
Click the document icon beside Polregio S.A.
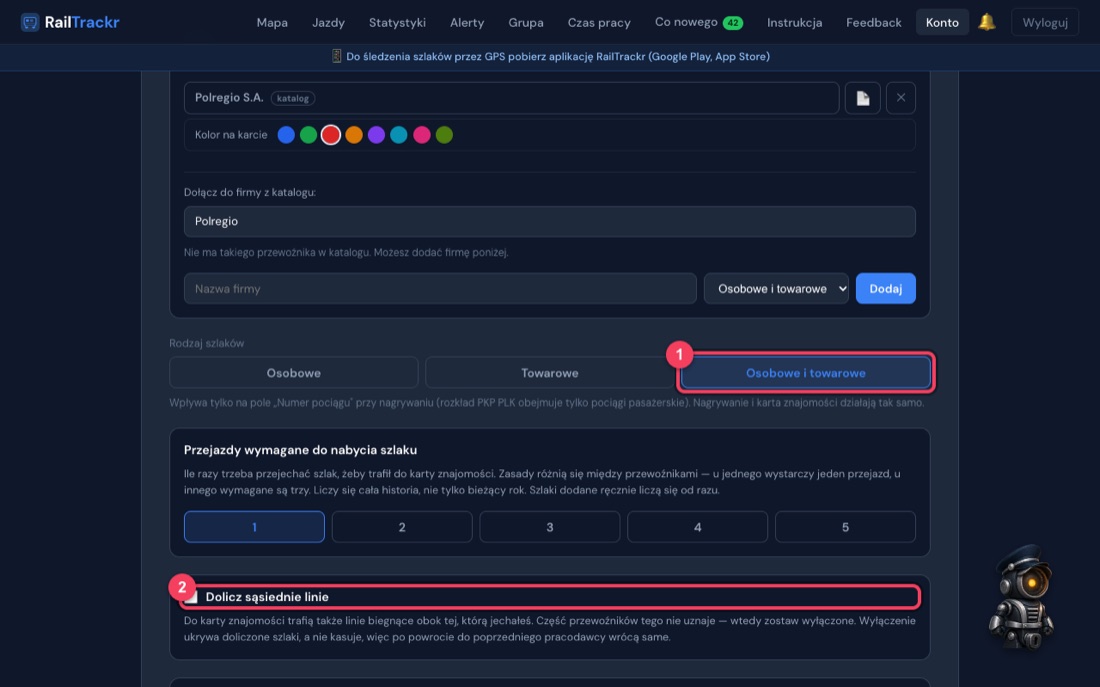tap(862, 98)
